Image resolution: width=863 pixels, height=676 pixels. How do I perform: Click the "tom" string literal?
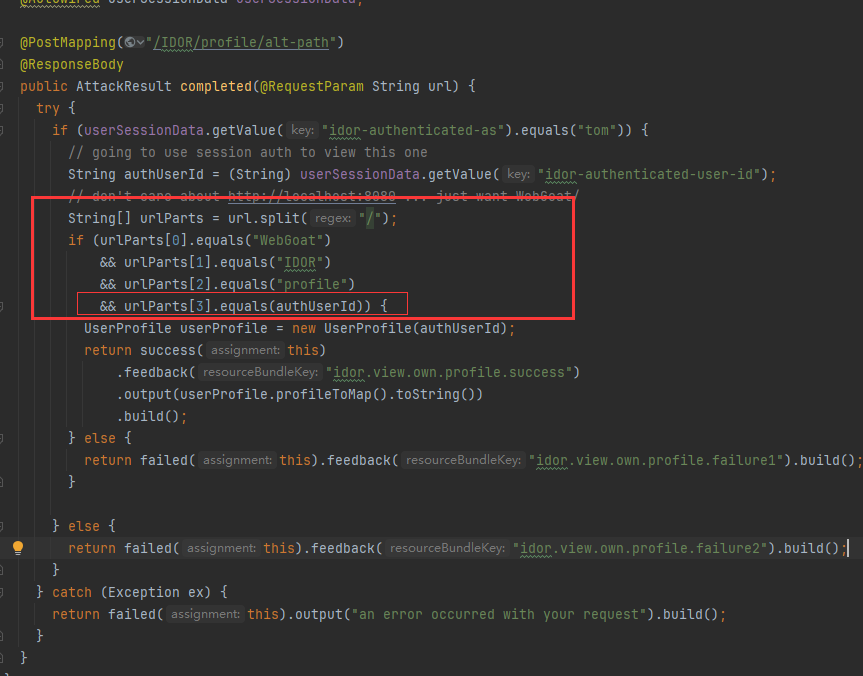[597, 130]
